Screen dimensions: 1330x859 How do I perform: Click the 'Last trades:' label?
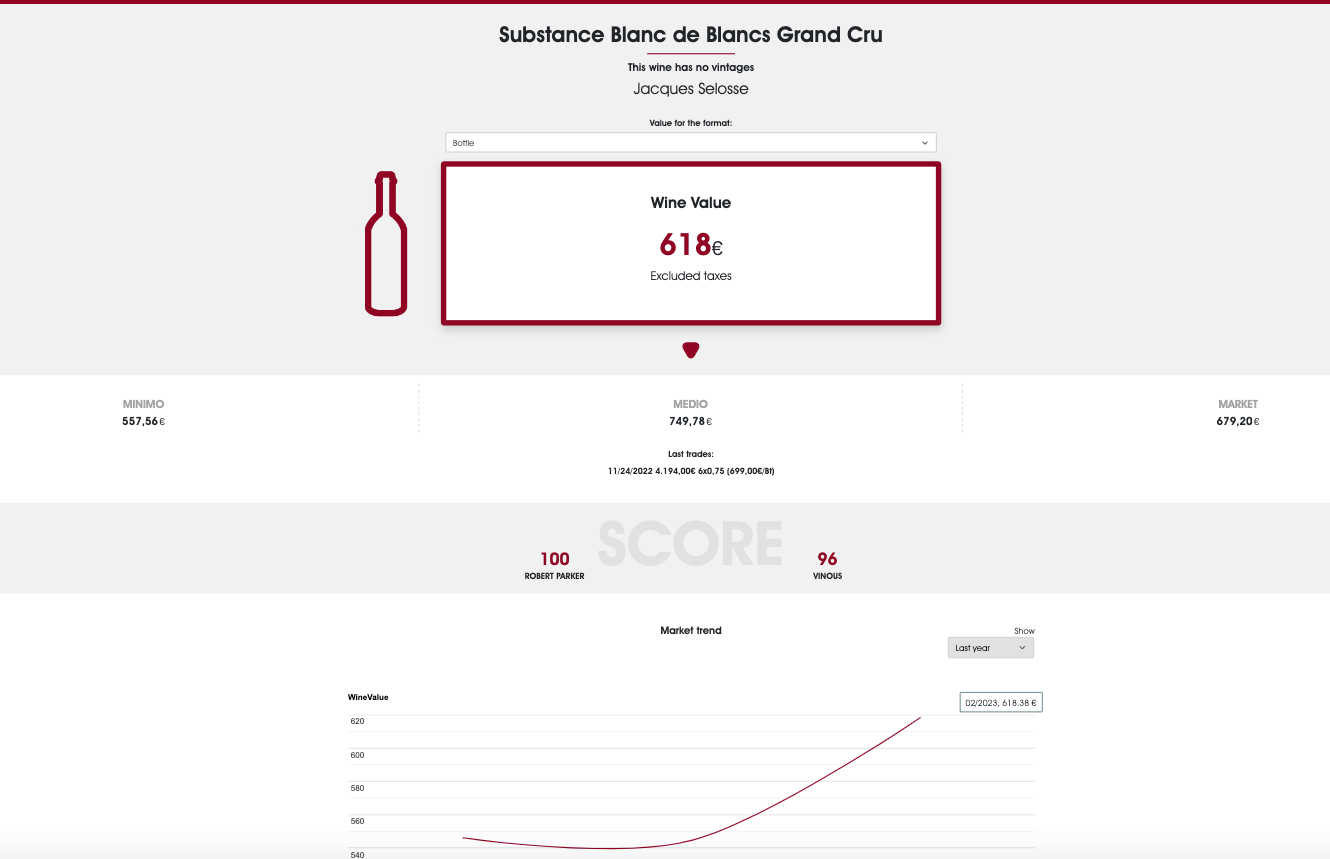[x=691, y=454]
